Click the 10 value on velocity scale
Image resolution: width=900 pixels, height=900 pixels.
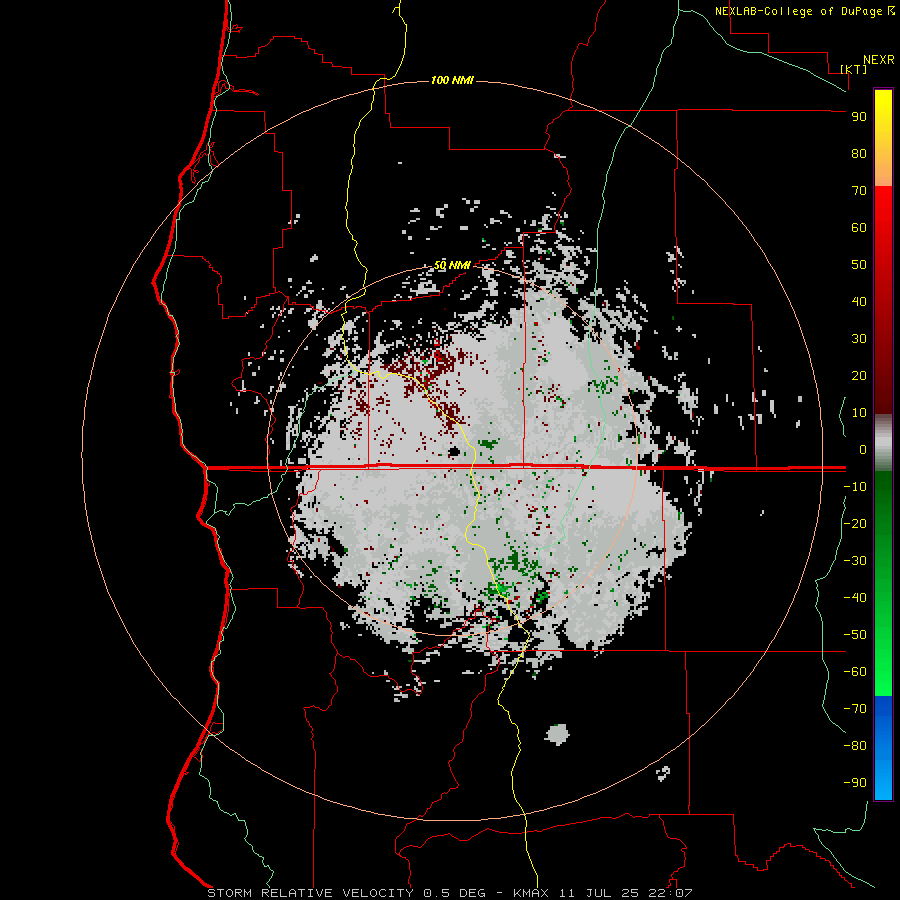pyautogui.click(x=859, y=413)
